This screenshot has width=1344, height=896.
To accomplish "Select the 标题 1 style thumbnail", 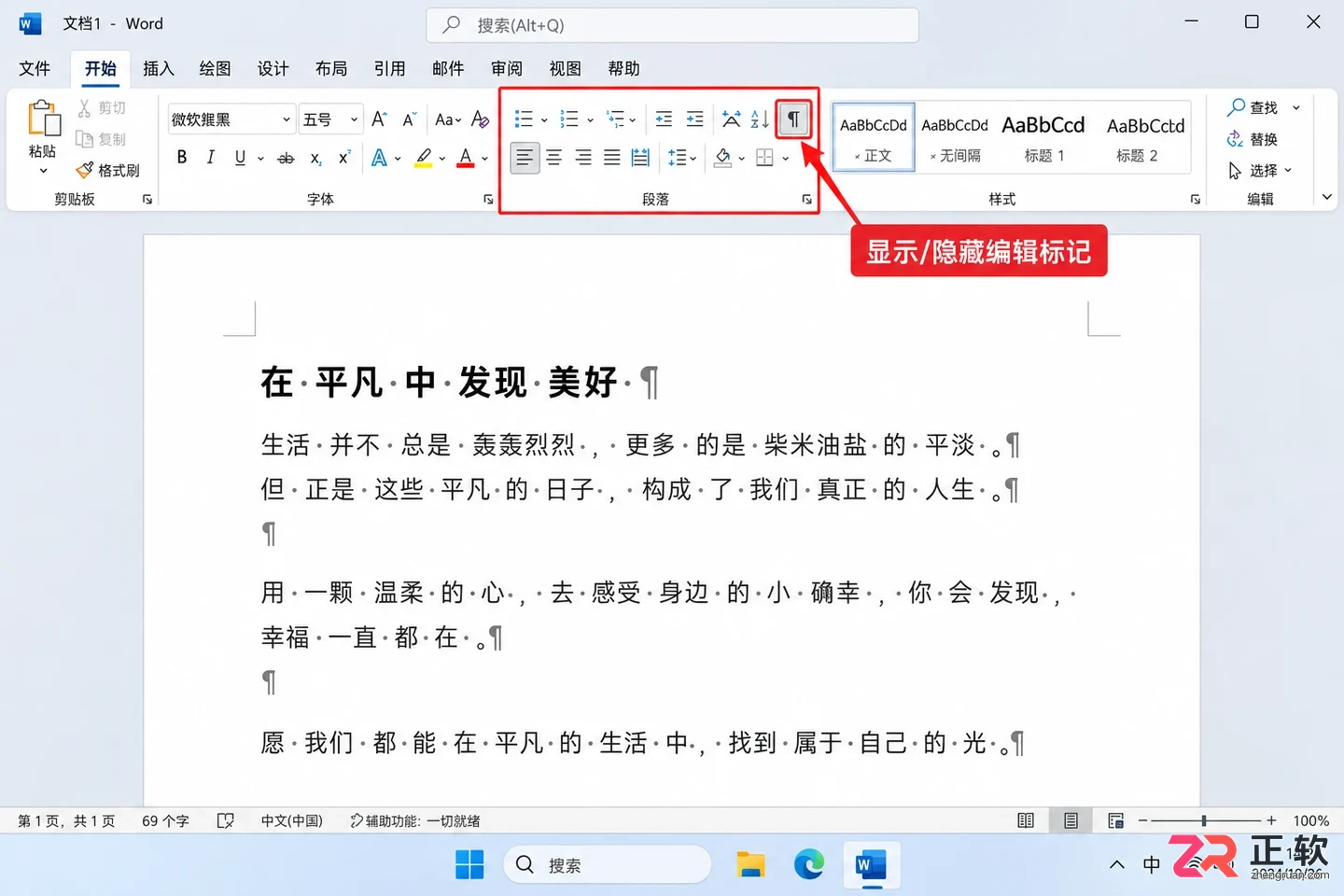I will [1043, 137].
